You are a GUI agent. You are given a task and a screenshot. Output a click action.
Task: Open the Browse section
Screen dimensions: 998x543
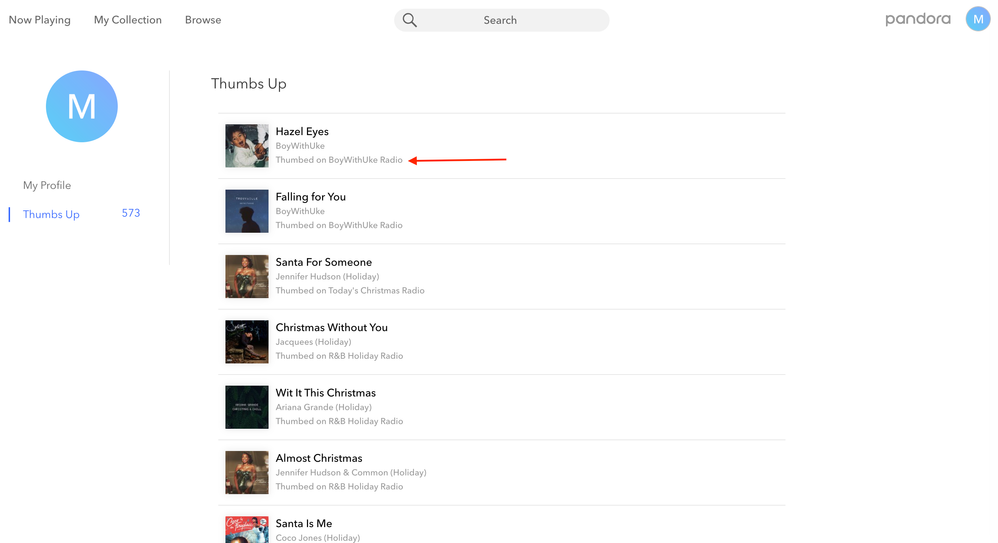tap(203, 20)
